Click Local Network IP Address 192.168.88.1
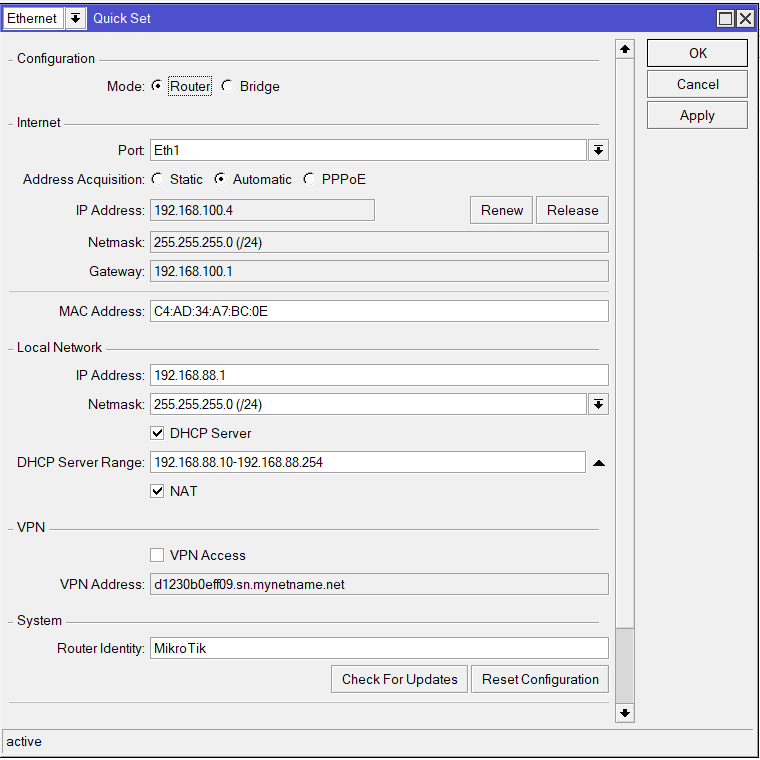Viewport: 760px width, 760px height. [x=379, y=375]
